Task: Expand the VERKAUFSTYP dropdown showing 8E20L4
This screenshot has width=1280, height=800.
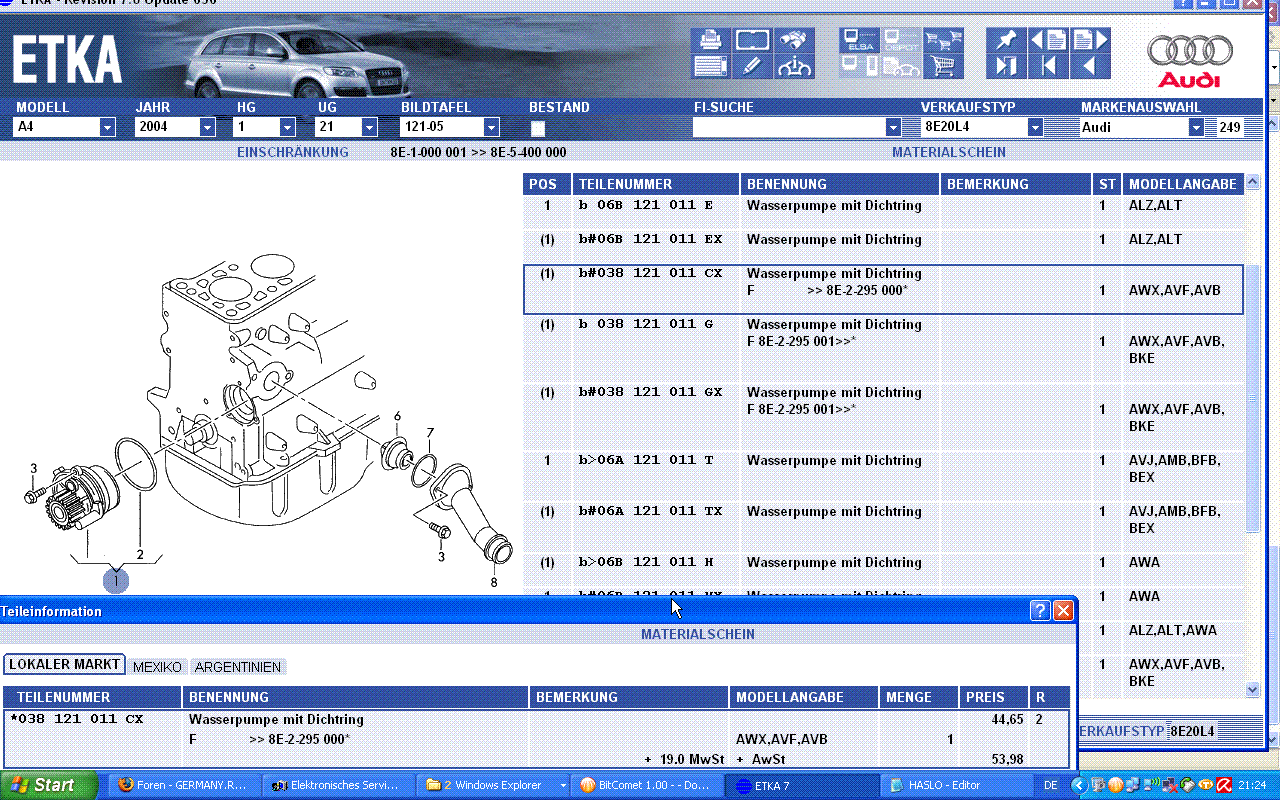Action: 1035,128
